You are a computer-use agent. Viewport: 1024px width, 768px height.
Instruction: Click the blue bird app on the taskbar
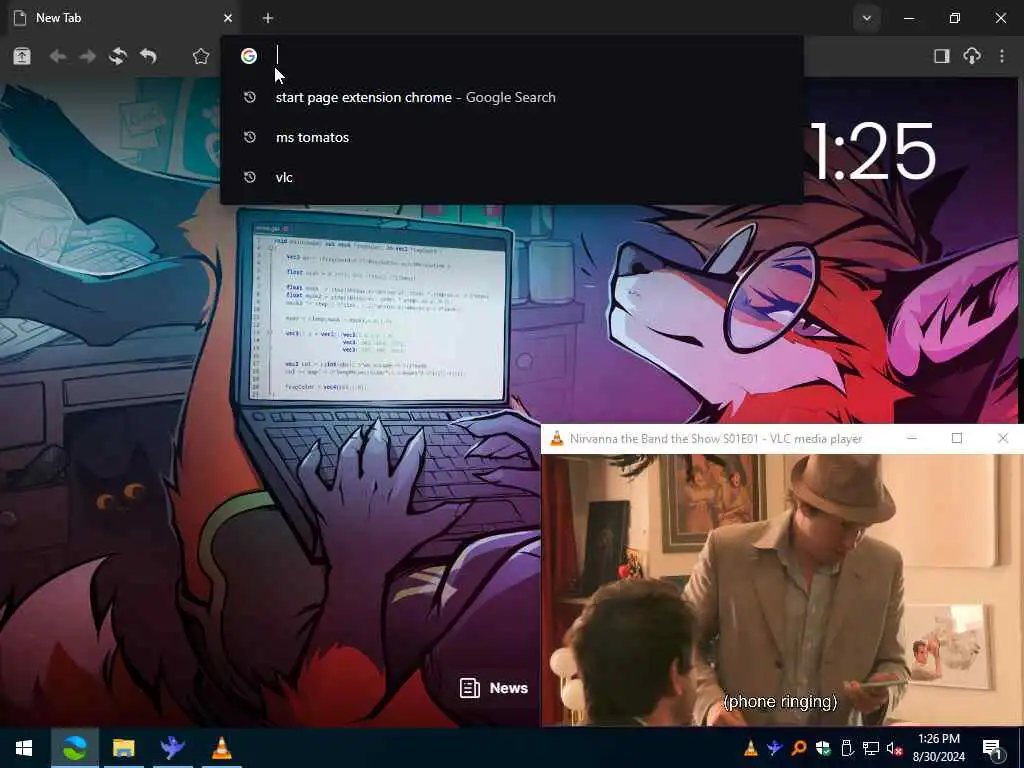tap(172, 748)
